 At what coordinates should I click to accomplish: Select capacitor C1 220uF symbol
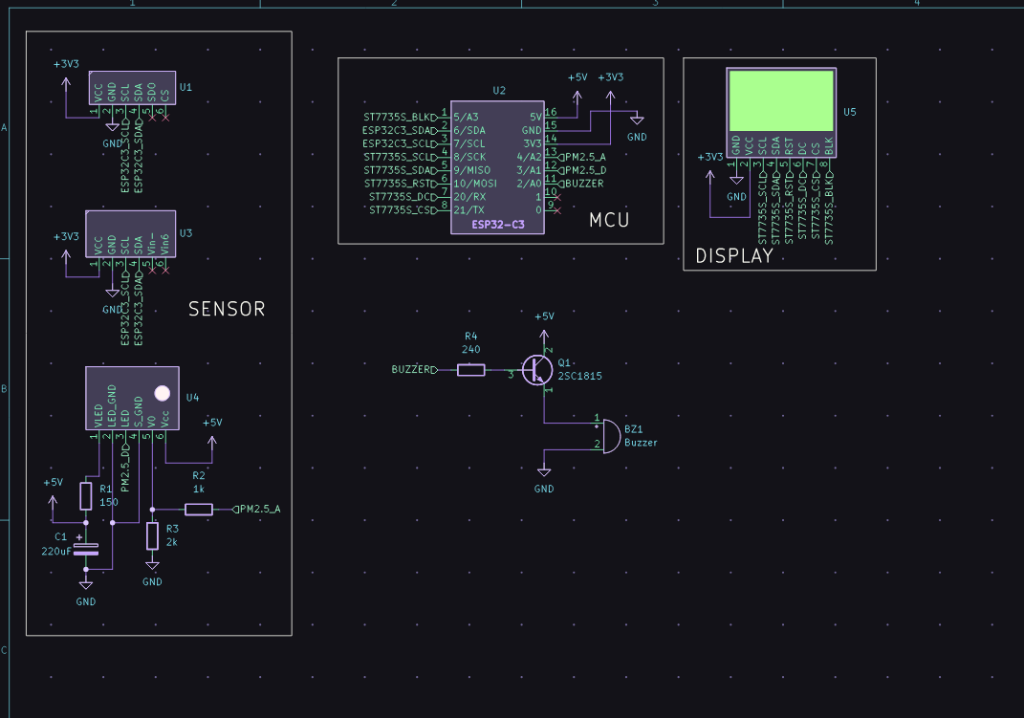pos(86,549)
